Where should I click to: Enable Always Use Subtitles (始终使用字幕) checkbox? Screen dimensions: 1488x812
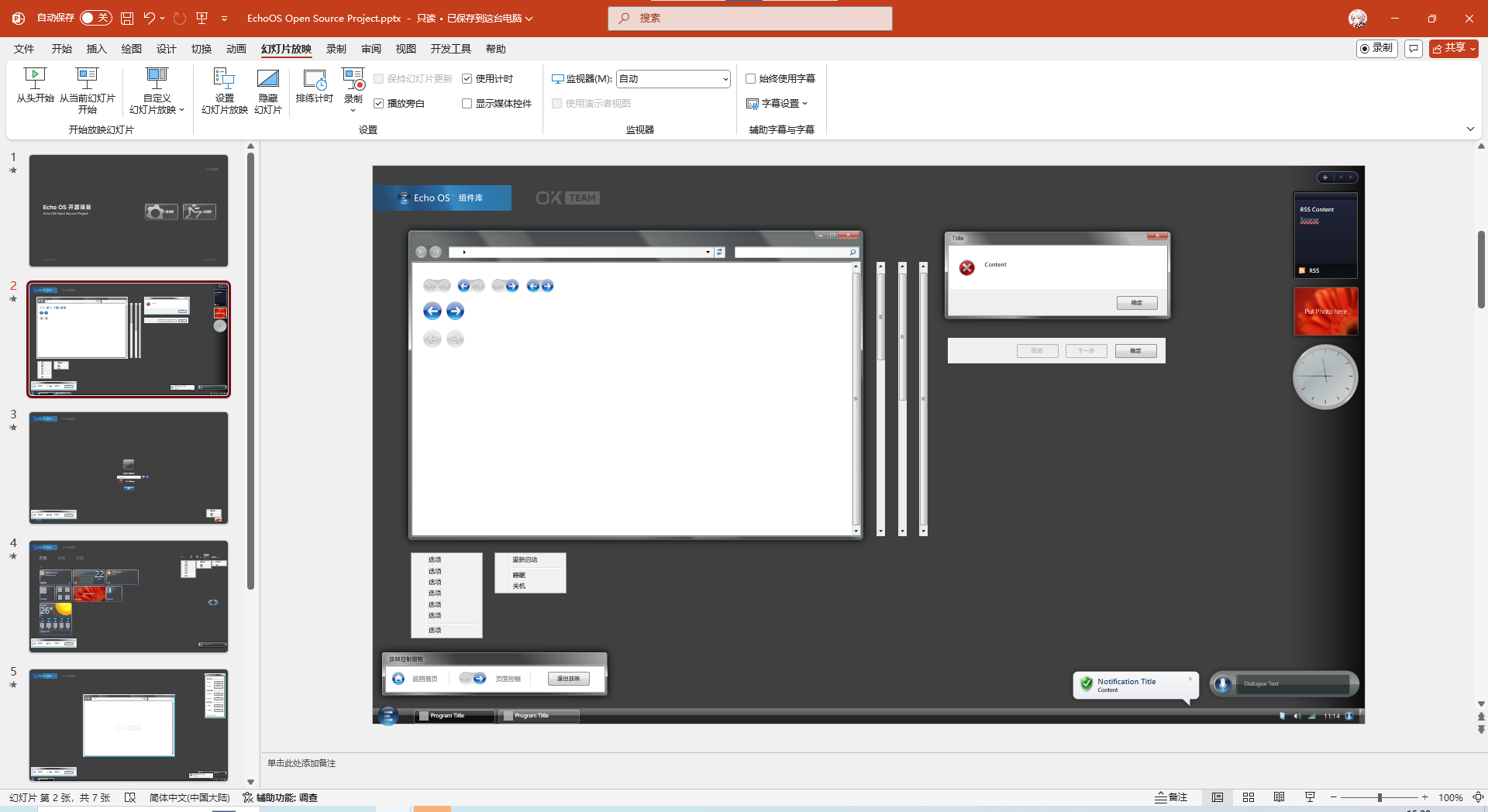tap(750, 79)
